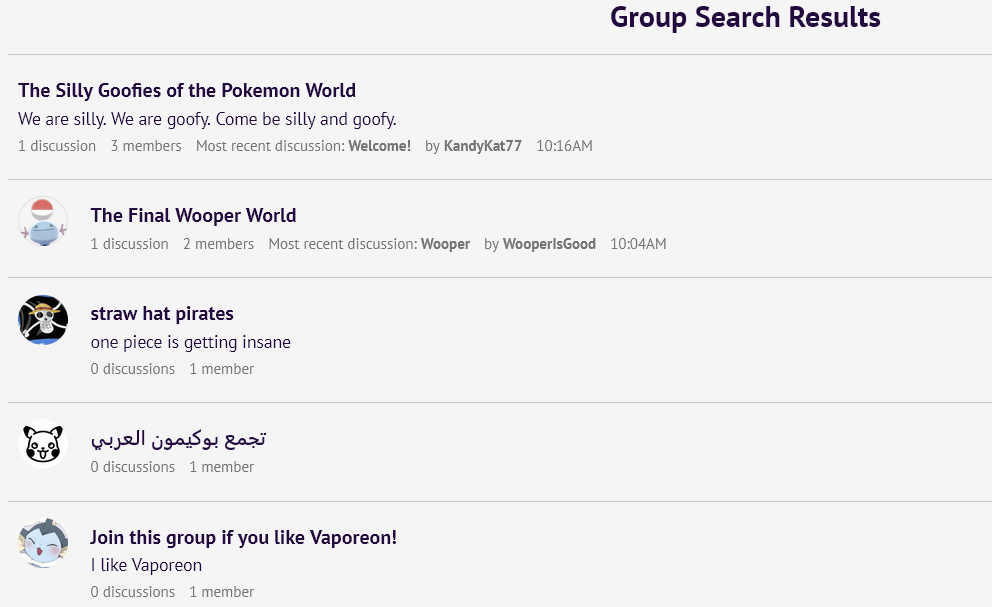Click '1 member' under the Vaporeon group
The height and width of the screenshot is (607, 992).
click(x=221, y=591)
